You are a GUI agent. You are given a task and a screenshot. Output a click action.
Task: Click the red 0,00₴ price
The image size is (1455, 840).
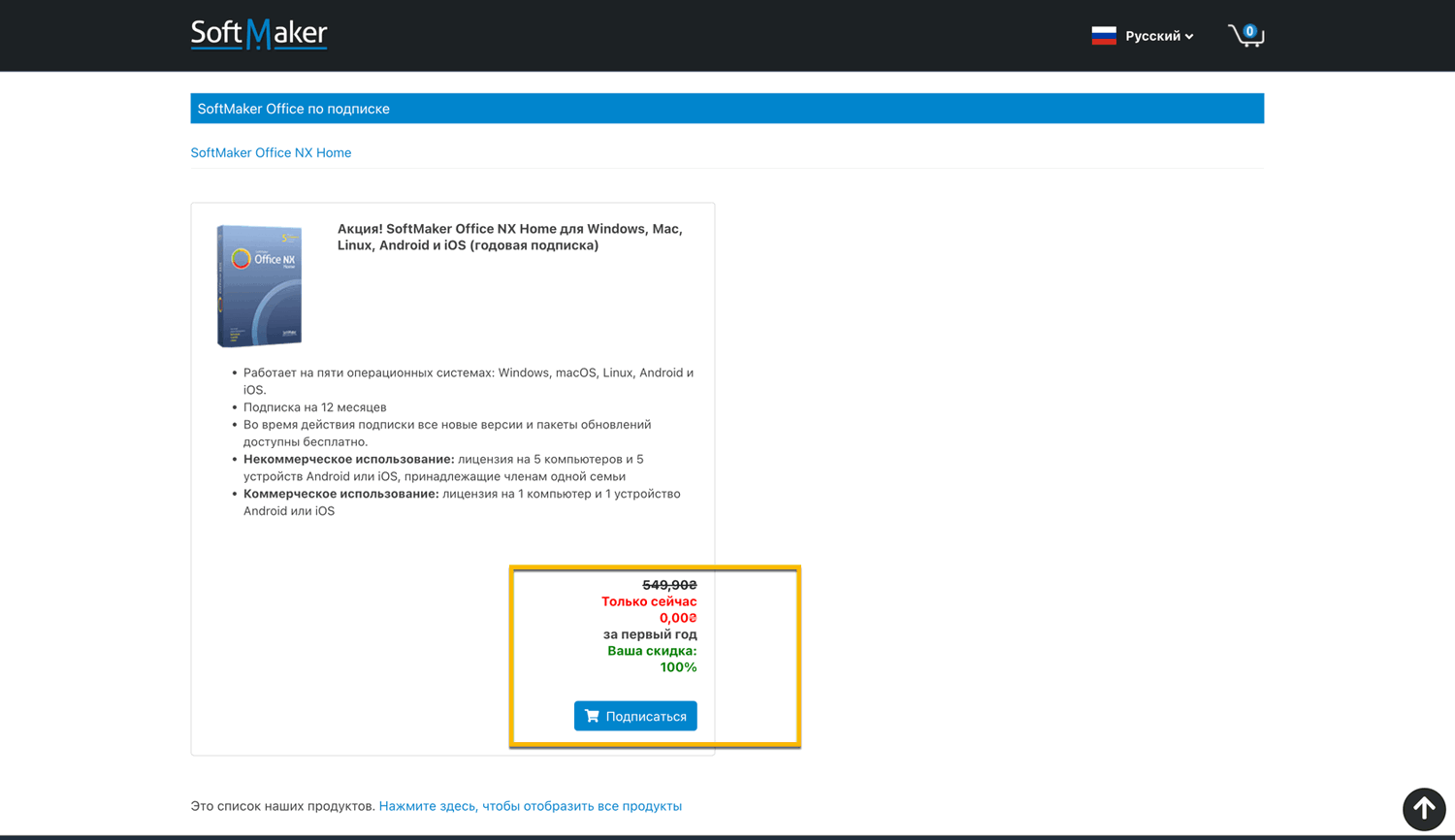678,618
